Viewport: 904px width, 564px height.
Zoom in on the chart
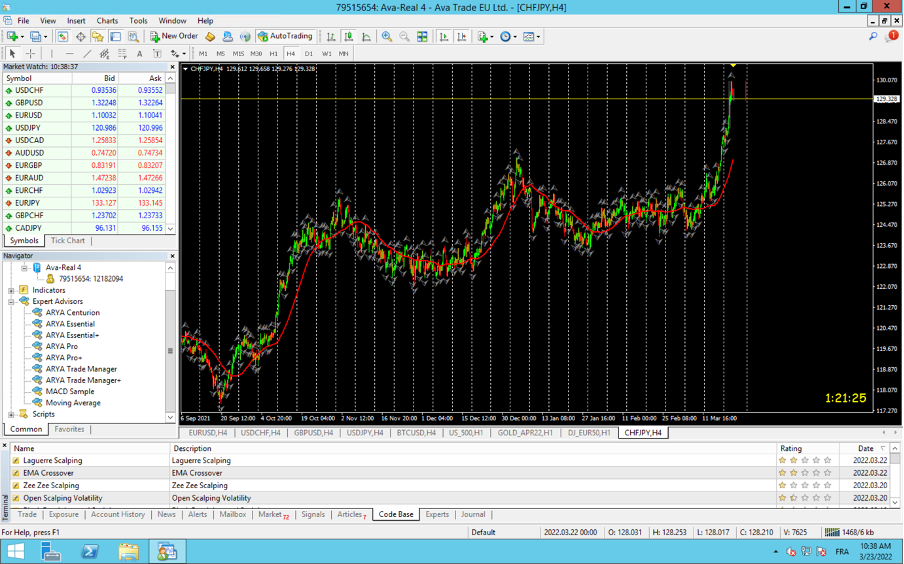pos(387,36)
